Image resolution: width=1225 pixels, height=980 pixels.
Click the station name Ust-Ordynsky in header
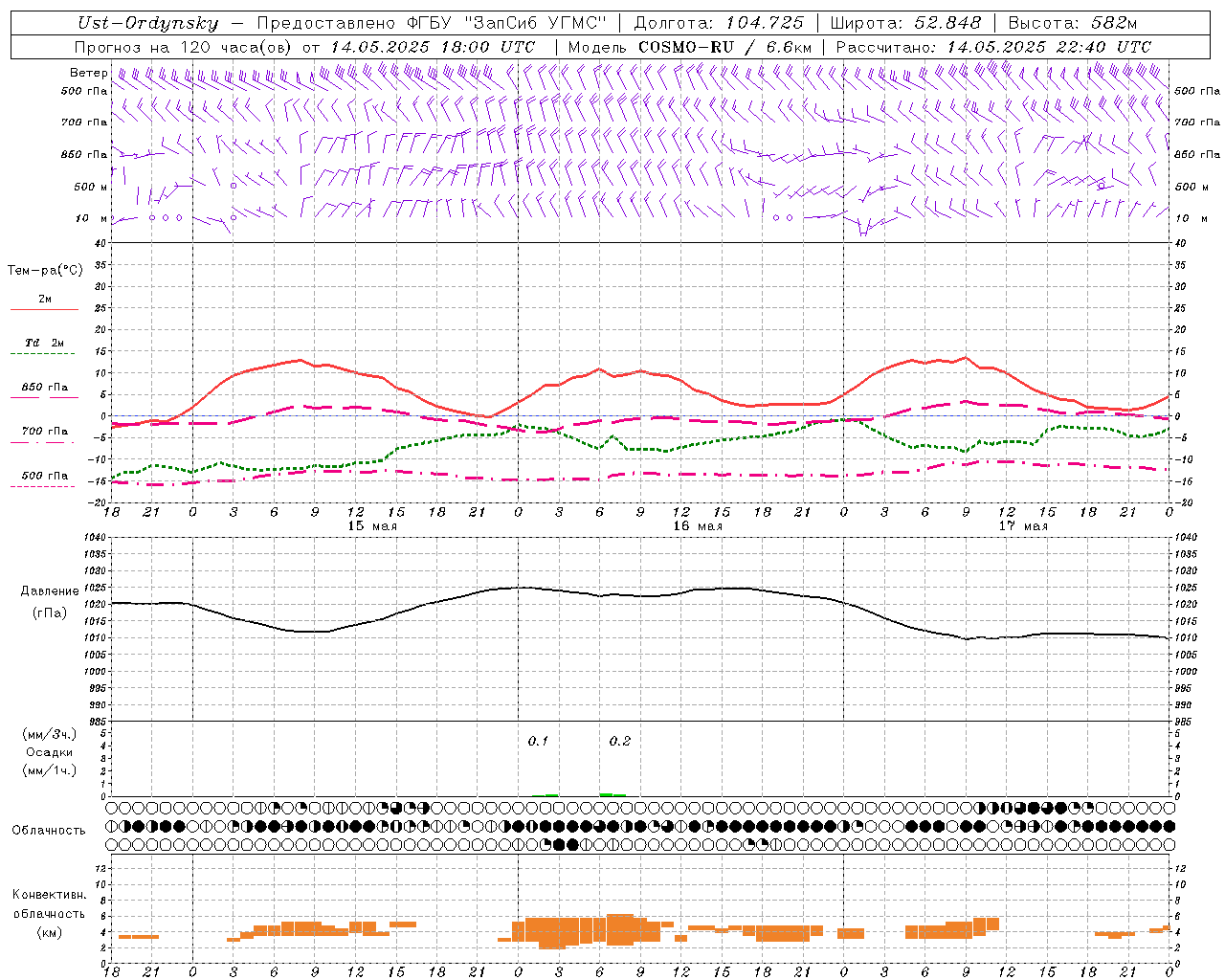147,23
